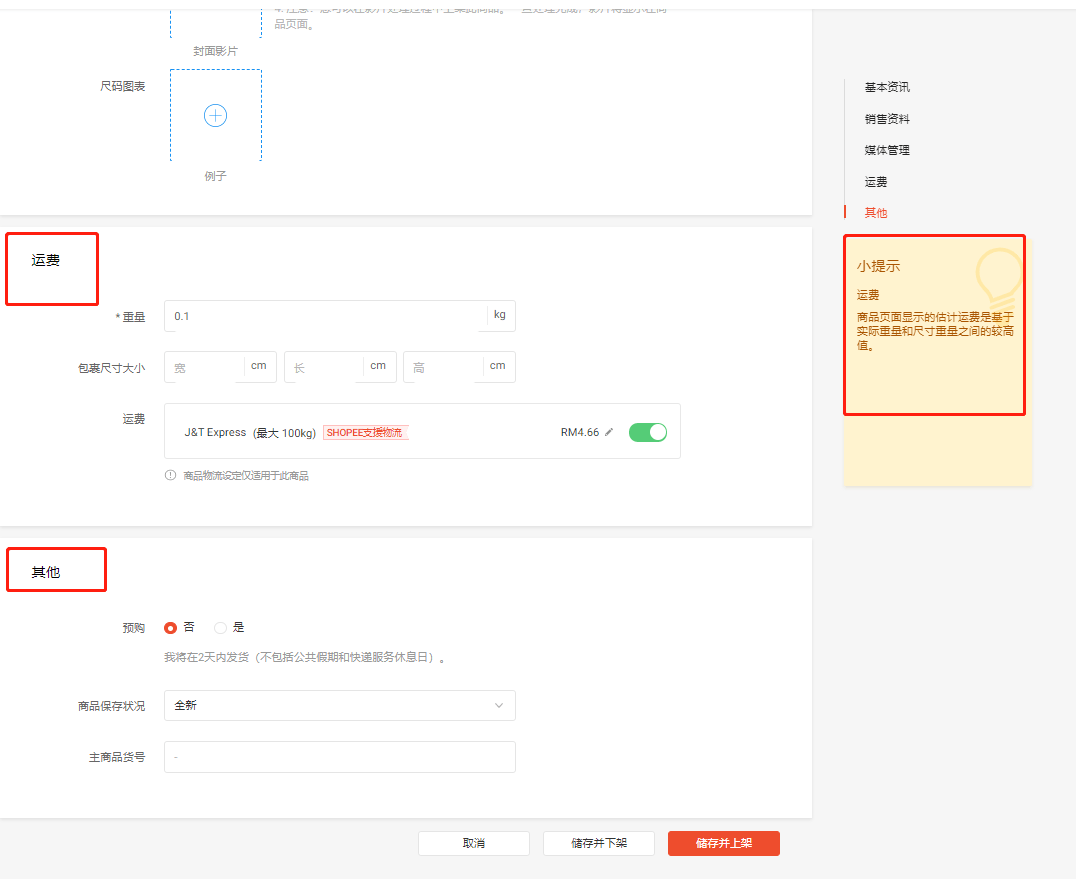Click the weight input showing 0.1
Viewport: 1076px width, 879px height.
click(320, 316)
